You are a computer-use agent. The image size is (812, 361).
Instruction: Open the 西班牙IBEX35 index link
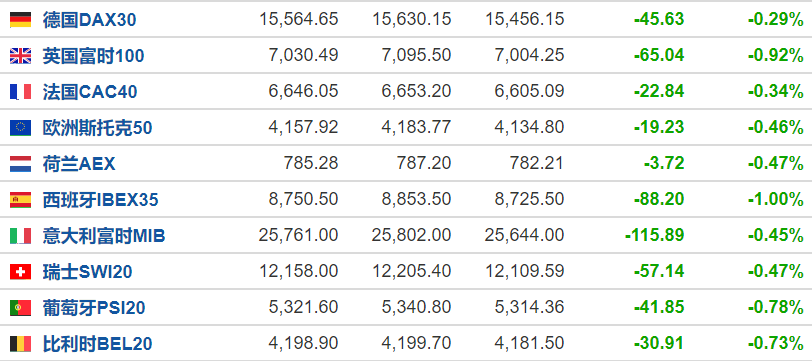coord(100,200)
